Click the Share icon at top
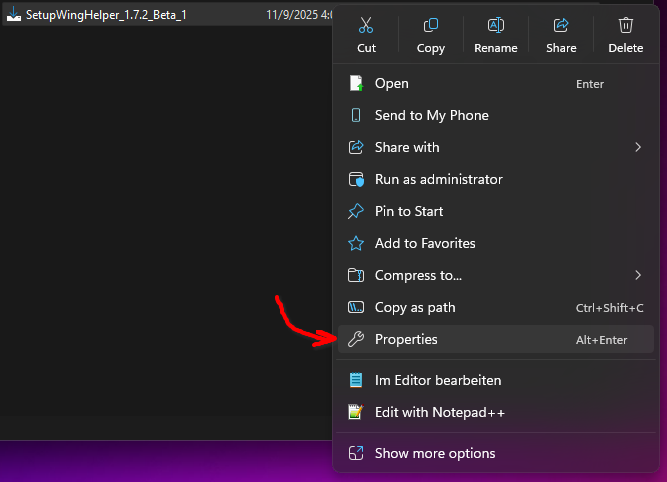Screen dimensions: 667x482 tap(561, 26)
